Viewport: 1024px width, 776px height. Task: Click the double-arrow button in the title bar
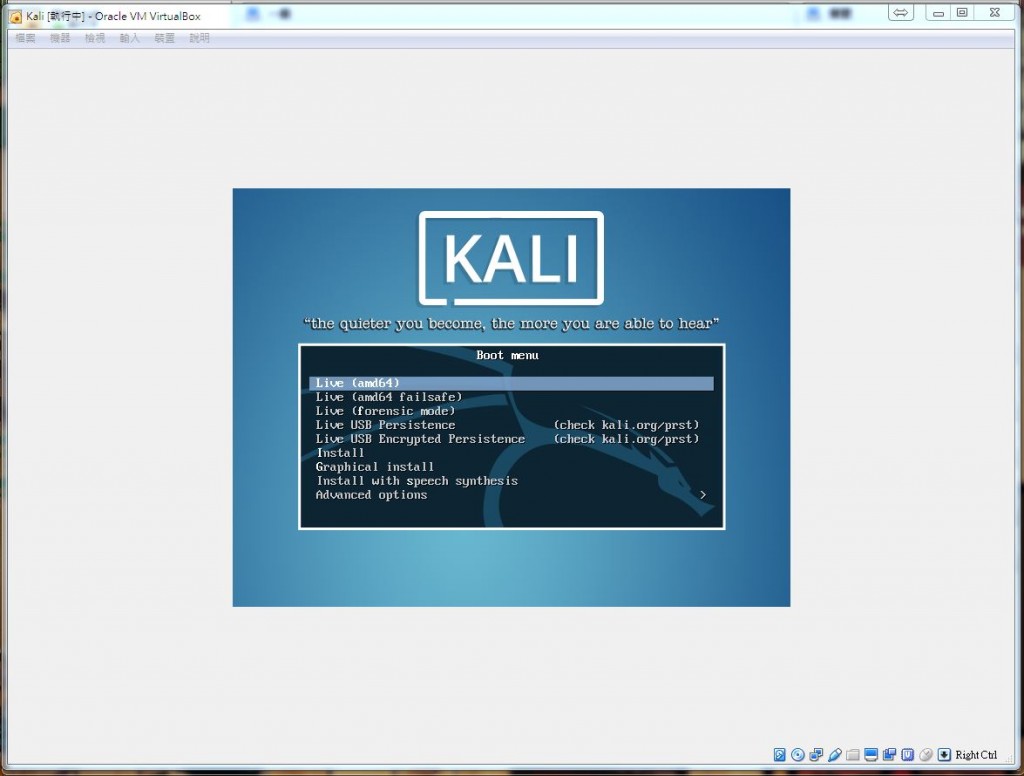[x=901, y=12]
